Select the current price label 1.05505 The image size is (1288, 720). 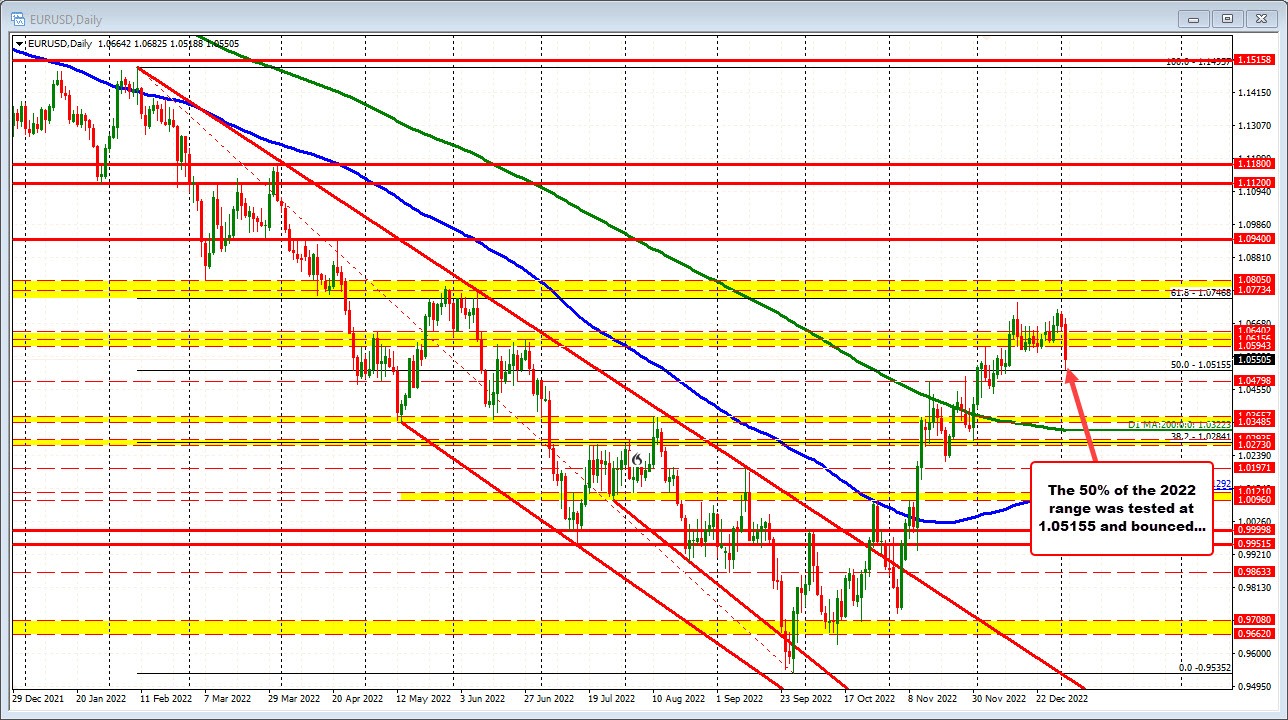pyautogui.click(x=1254, y=359)
